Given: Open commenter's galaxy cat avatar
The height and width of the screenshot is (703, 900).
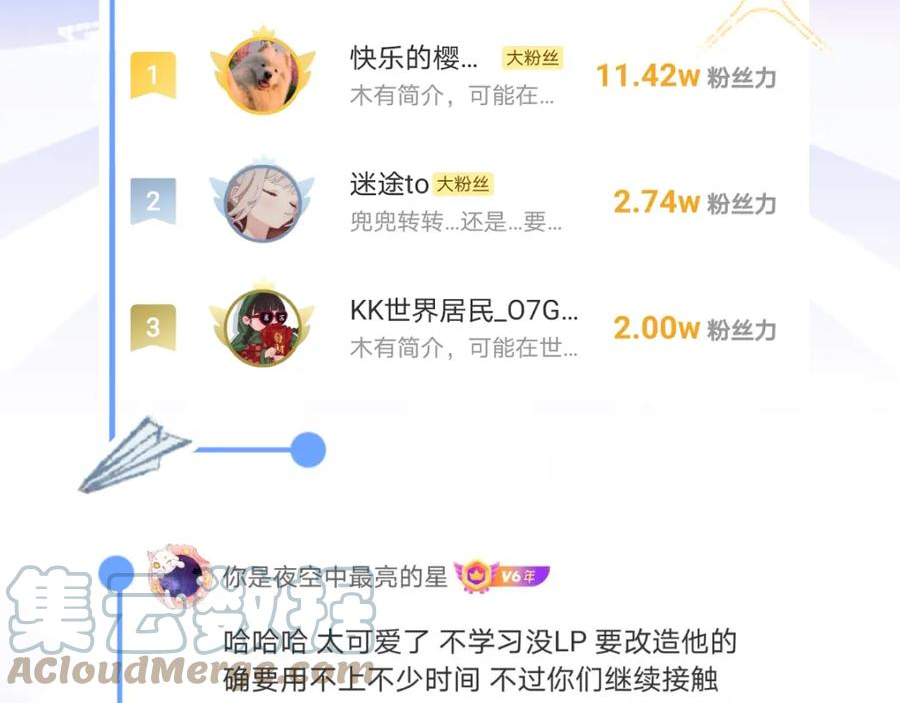Looking at the screenshot, I should click(179, 574).
